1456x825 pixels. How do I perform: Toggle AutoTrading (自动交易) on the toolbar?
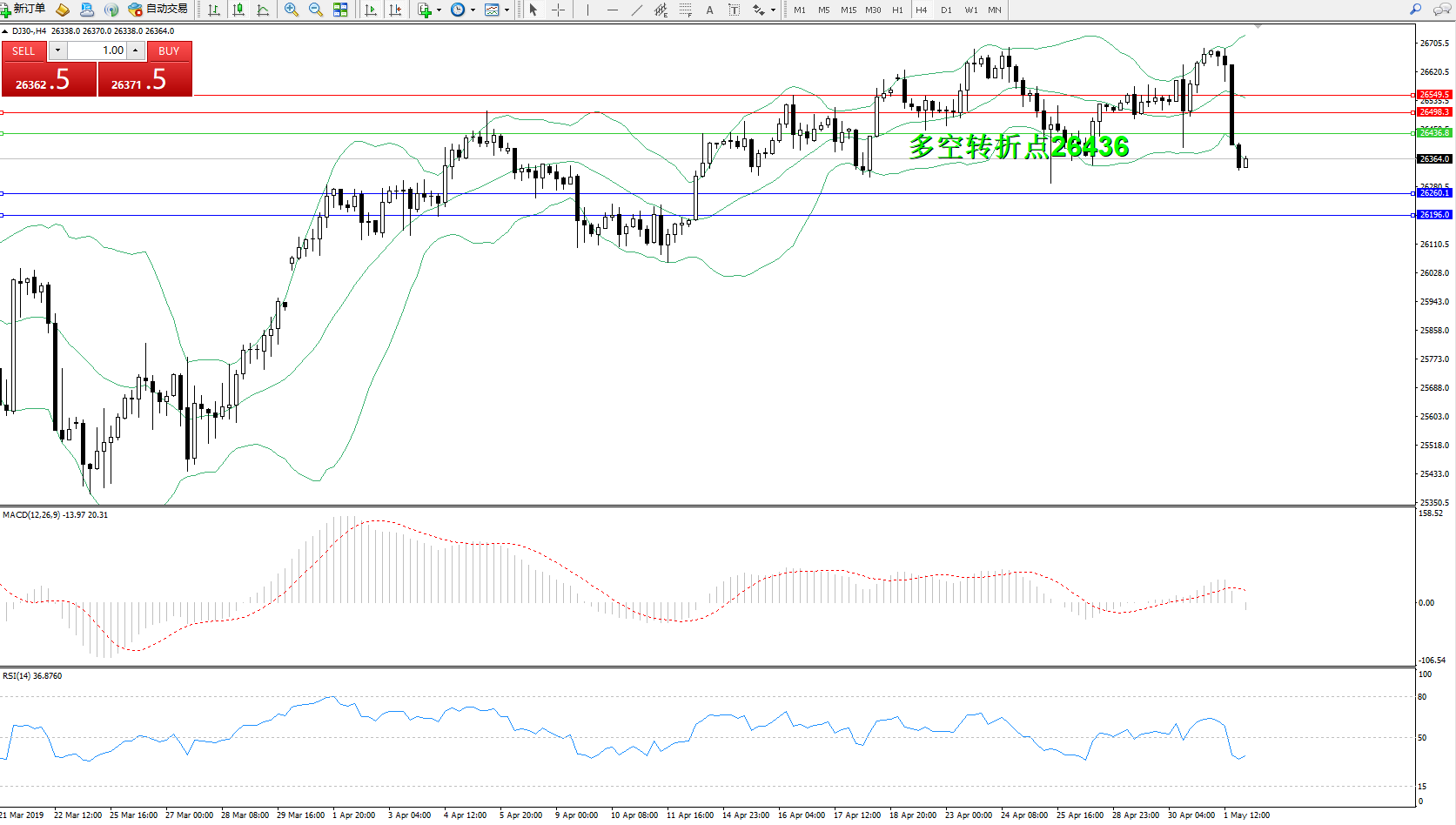(158, 10)
